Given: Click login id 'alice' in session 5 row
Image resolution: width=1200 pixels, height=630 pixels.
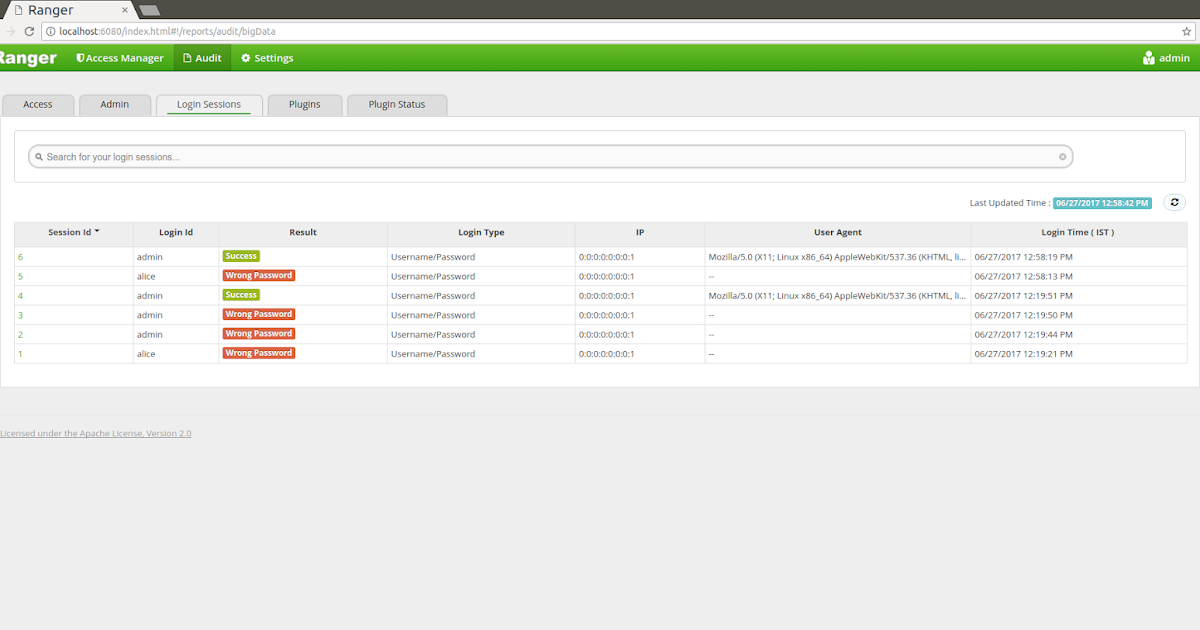Looking at the screenshot, I should coord(146,276).
